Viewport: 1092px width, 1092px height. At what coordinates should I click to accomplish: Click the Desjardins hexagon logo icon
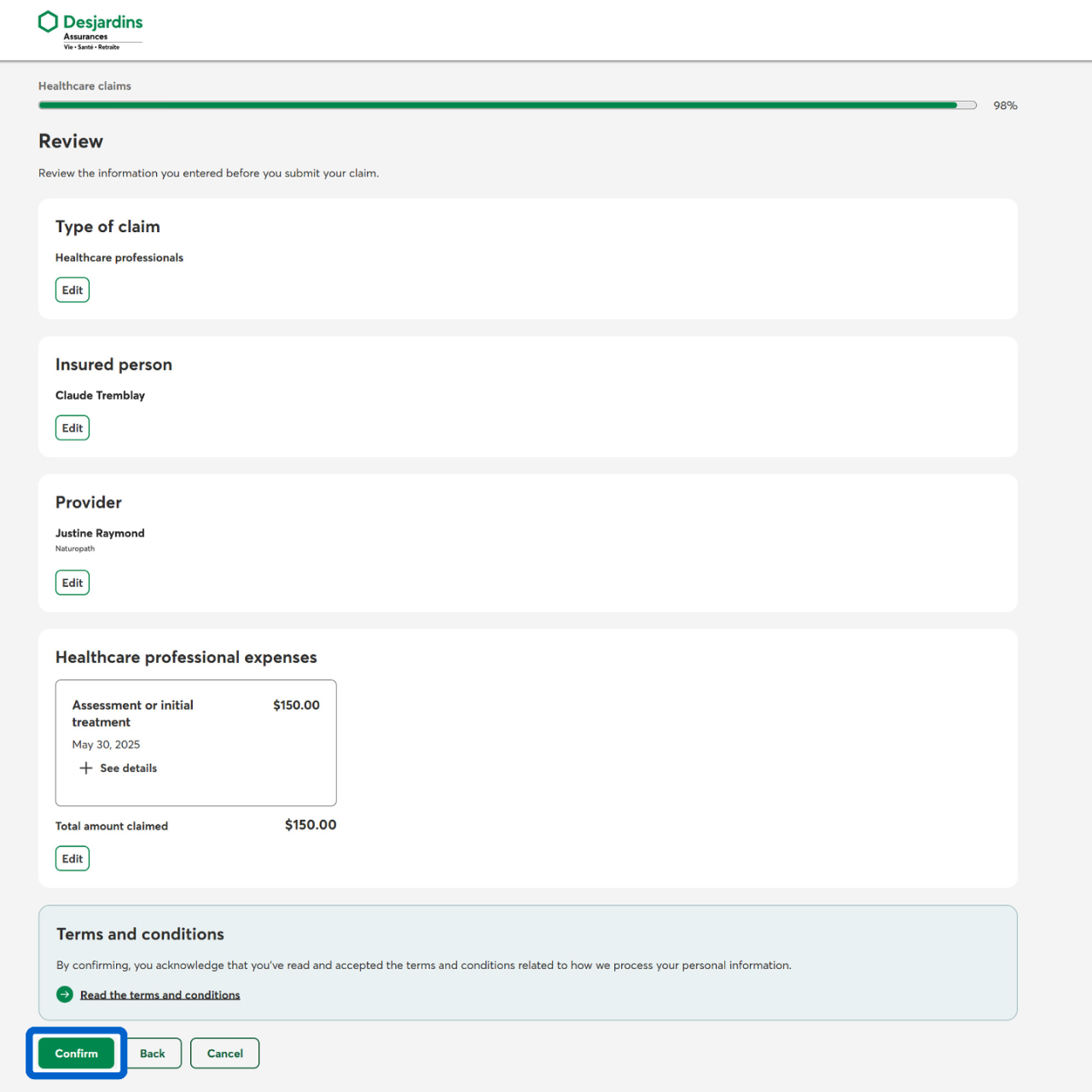[x=48, y=21]
